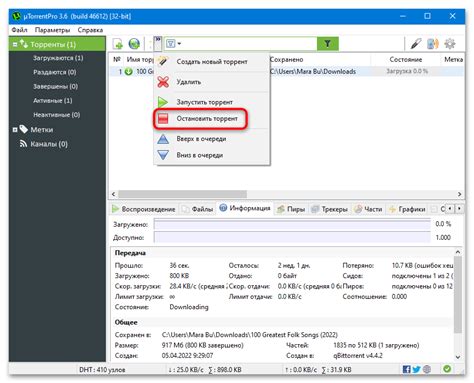Click the blue down-triangle queue icon
This screenshot has width=474, height=383.
(163, 155)
